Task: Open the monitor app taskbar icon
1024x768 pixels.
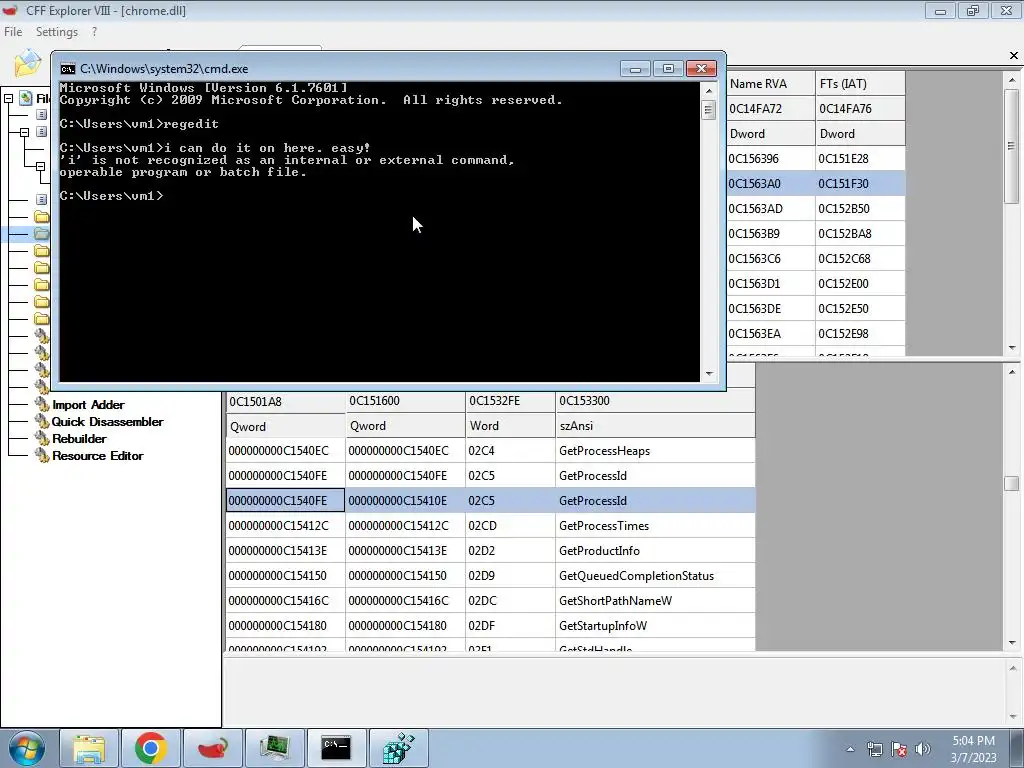Action: (275, 748)
